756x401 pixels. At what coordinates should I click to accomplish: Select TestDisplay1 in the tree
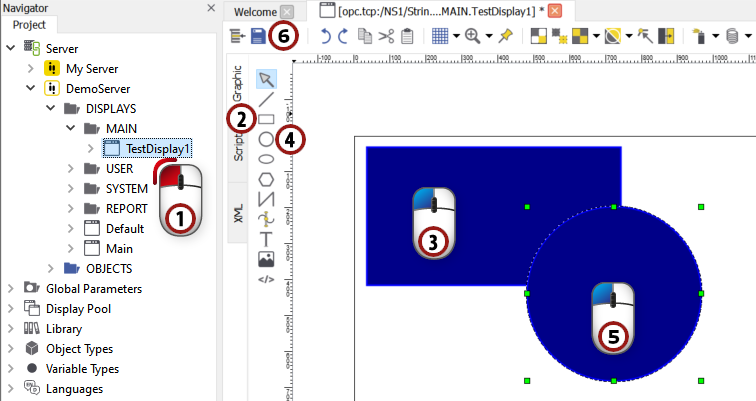click(x=157, y=148)
